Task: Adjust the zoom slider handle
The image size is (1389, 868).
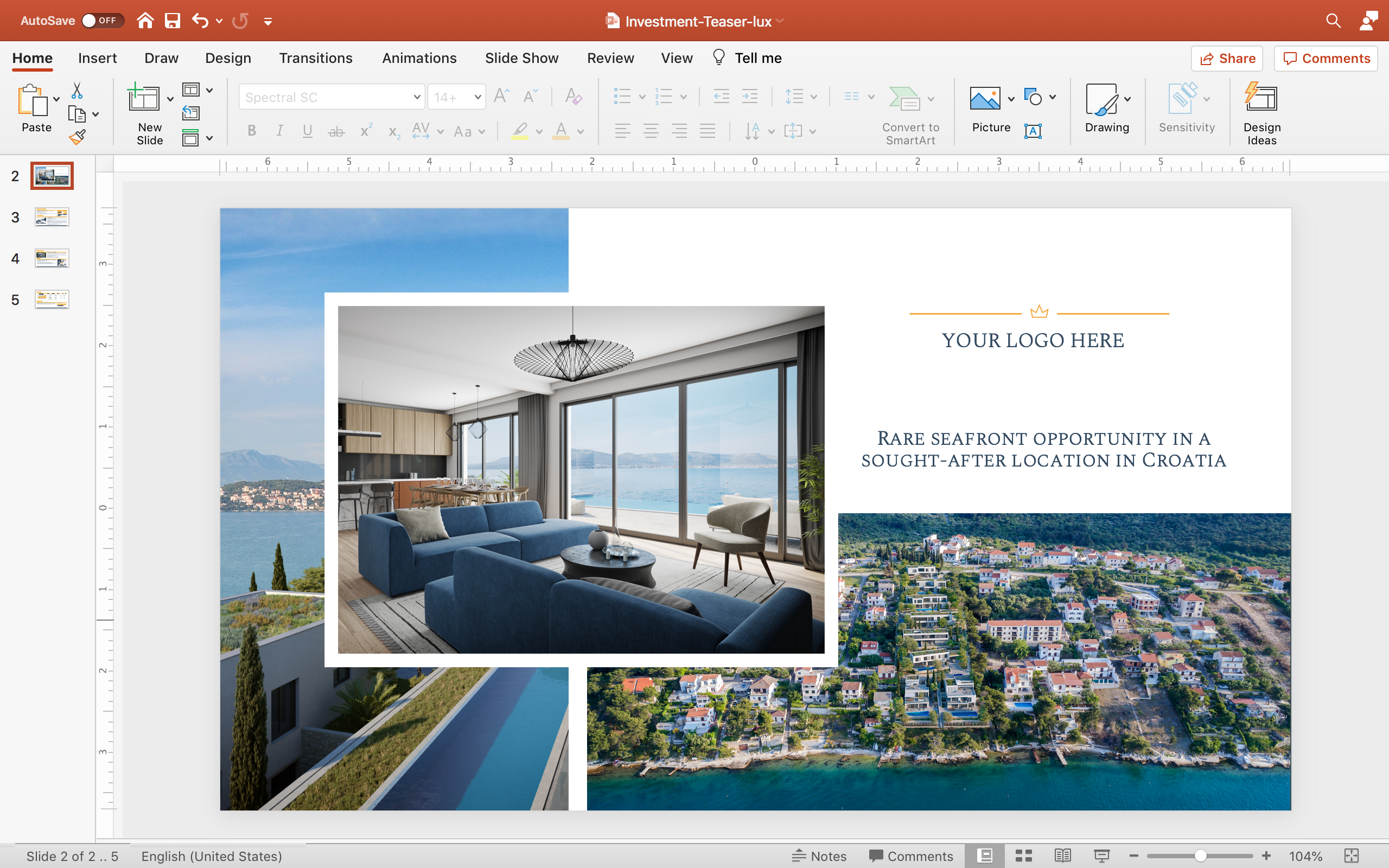Action: pos(1200,856)
